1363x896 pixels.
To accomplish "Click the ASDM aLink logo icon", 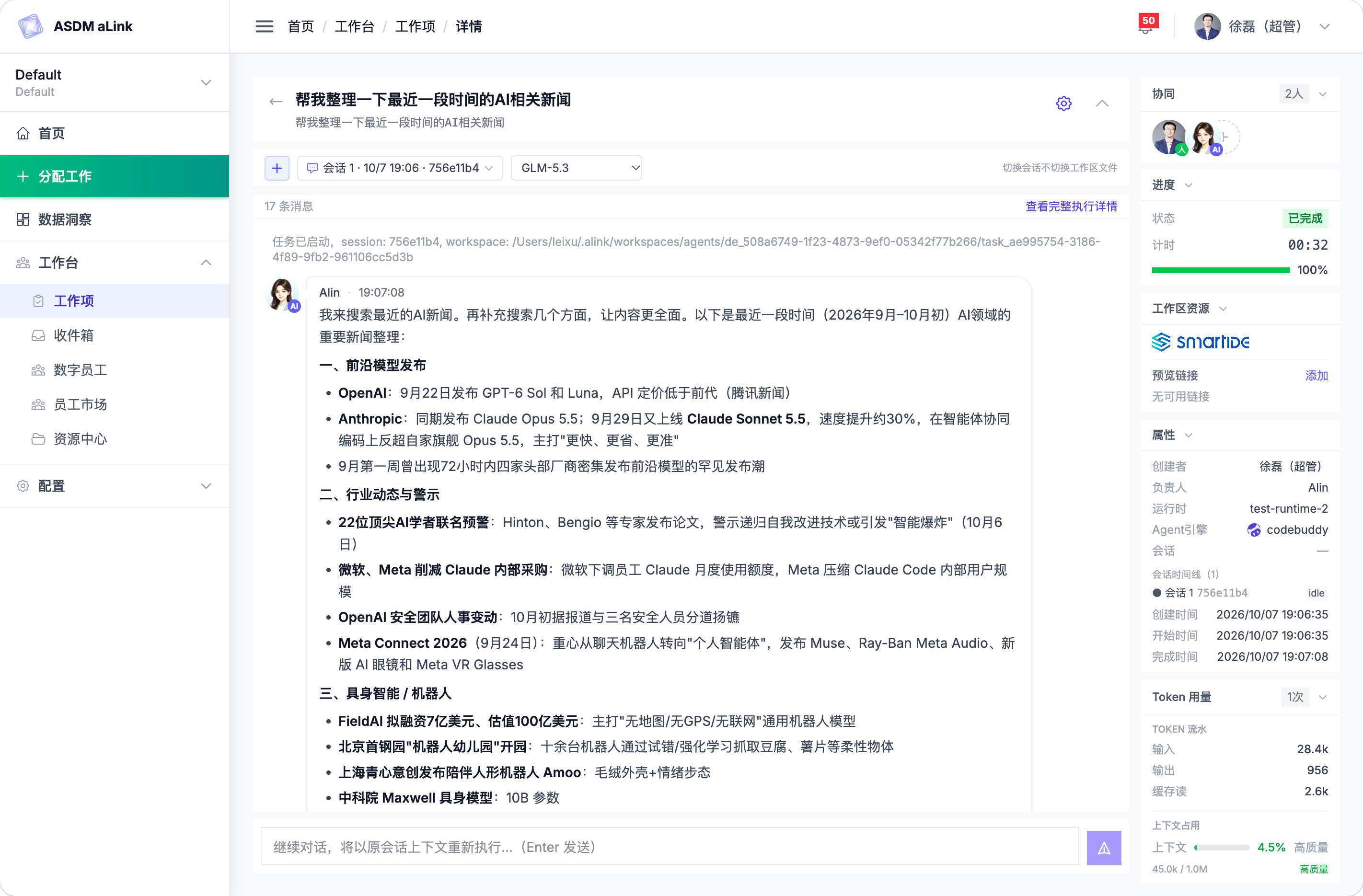I will point(30,26).
